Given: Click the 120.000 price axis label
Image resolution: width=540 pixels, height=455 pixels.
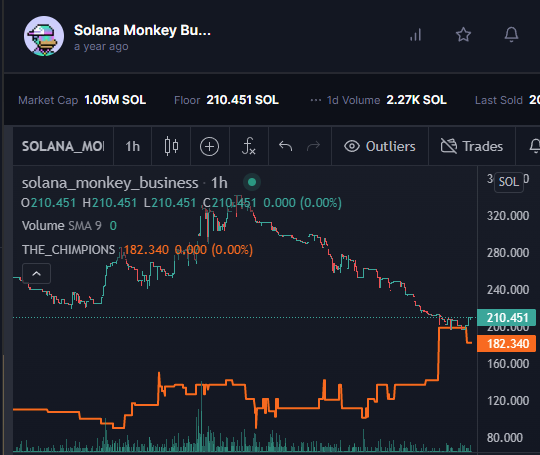Looking at the screenshot, I should coord(508,401).
